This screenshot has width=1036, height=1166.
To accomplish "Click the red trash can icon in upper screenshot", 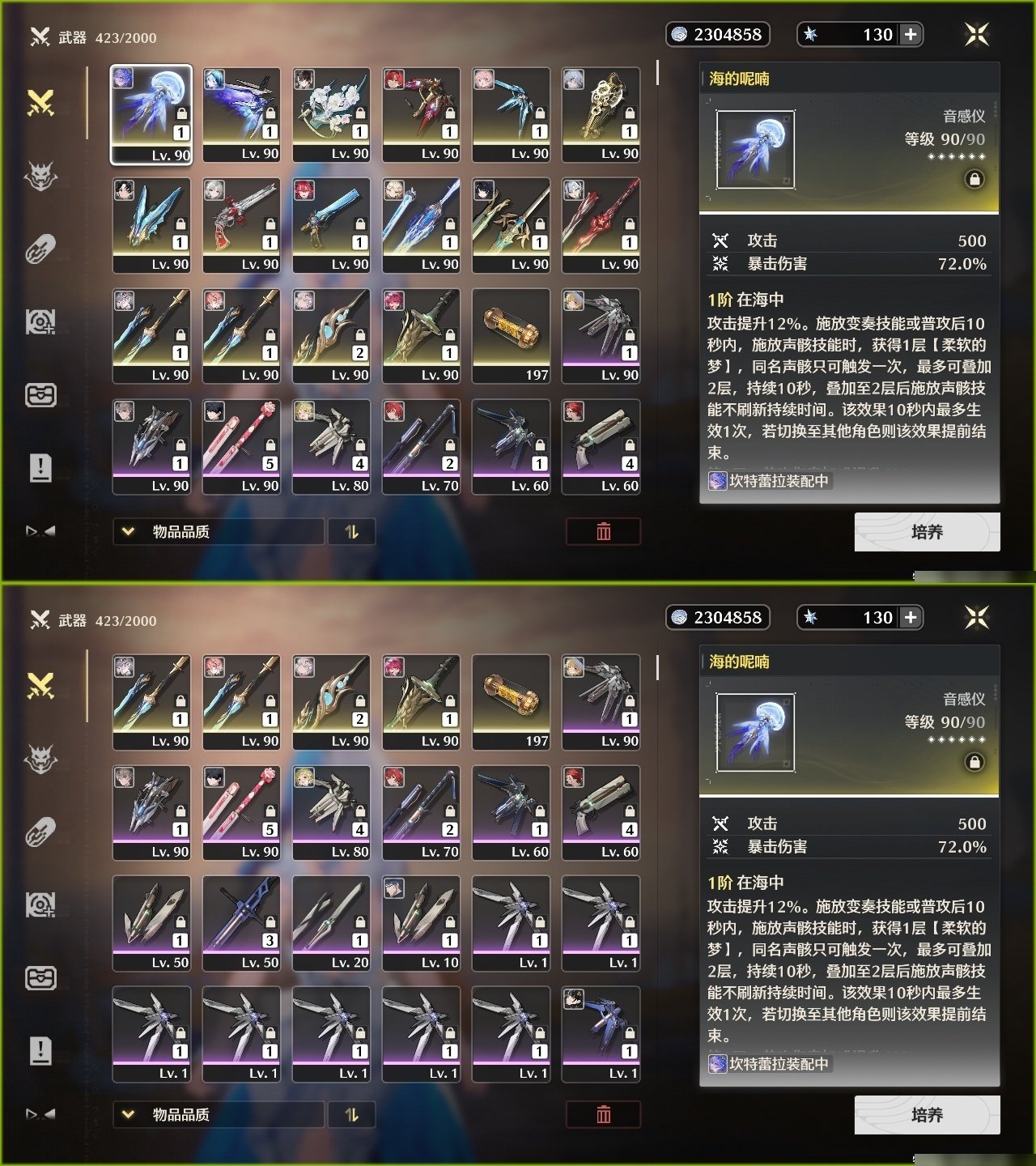I will (x=604, y=531).
